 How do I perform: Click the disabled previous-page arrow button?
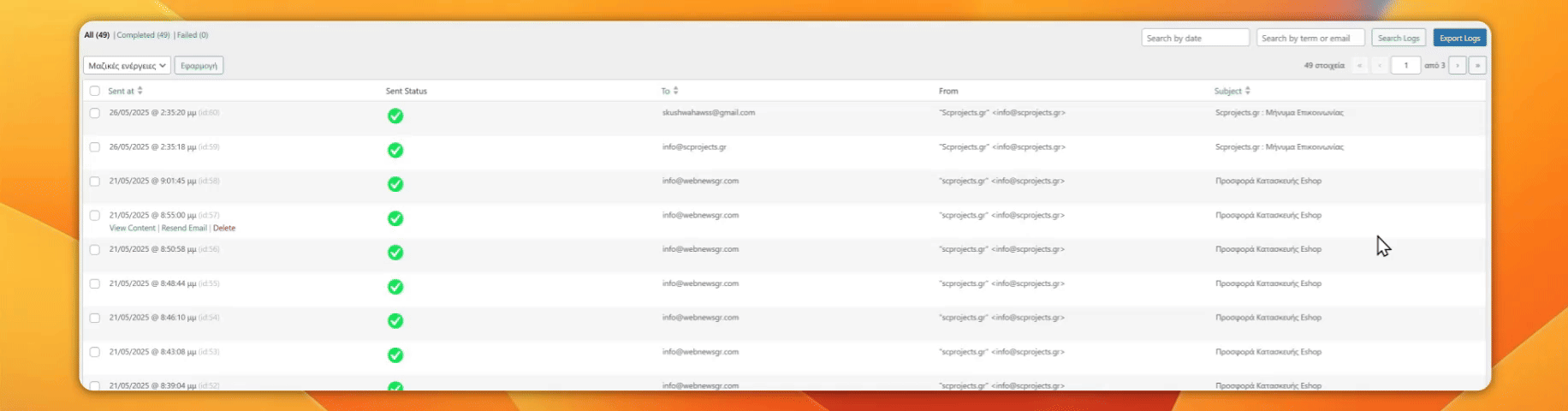point(1380,65)
